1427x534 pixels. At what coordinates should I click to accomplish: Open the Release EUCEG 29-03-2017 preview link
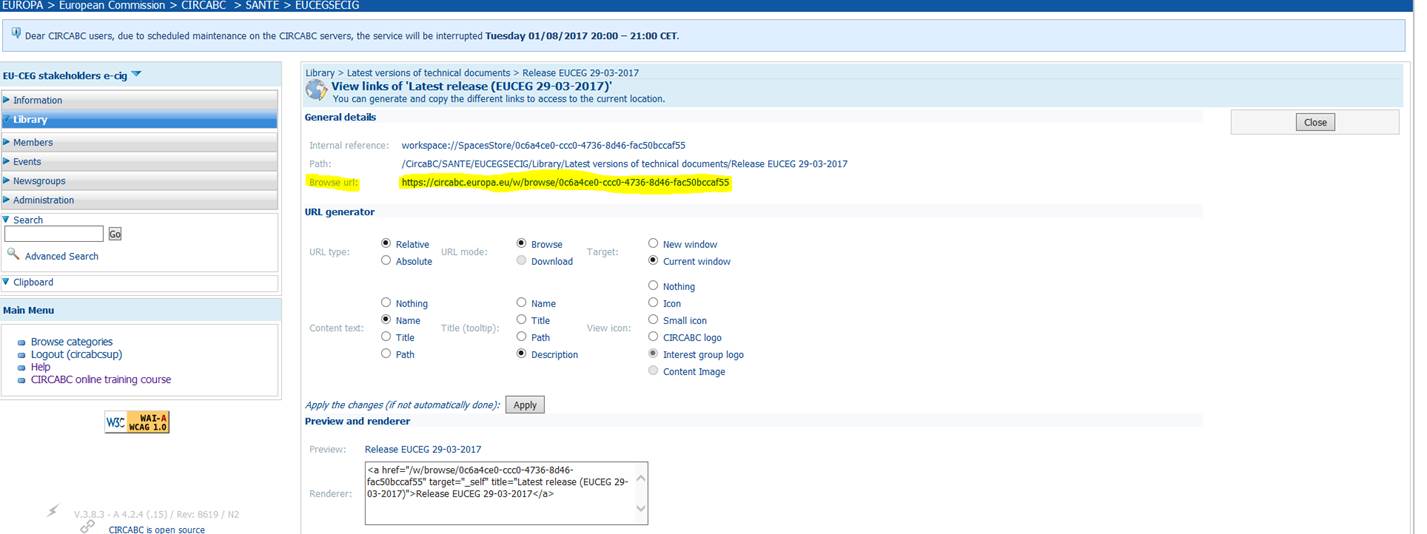point(423,449)
